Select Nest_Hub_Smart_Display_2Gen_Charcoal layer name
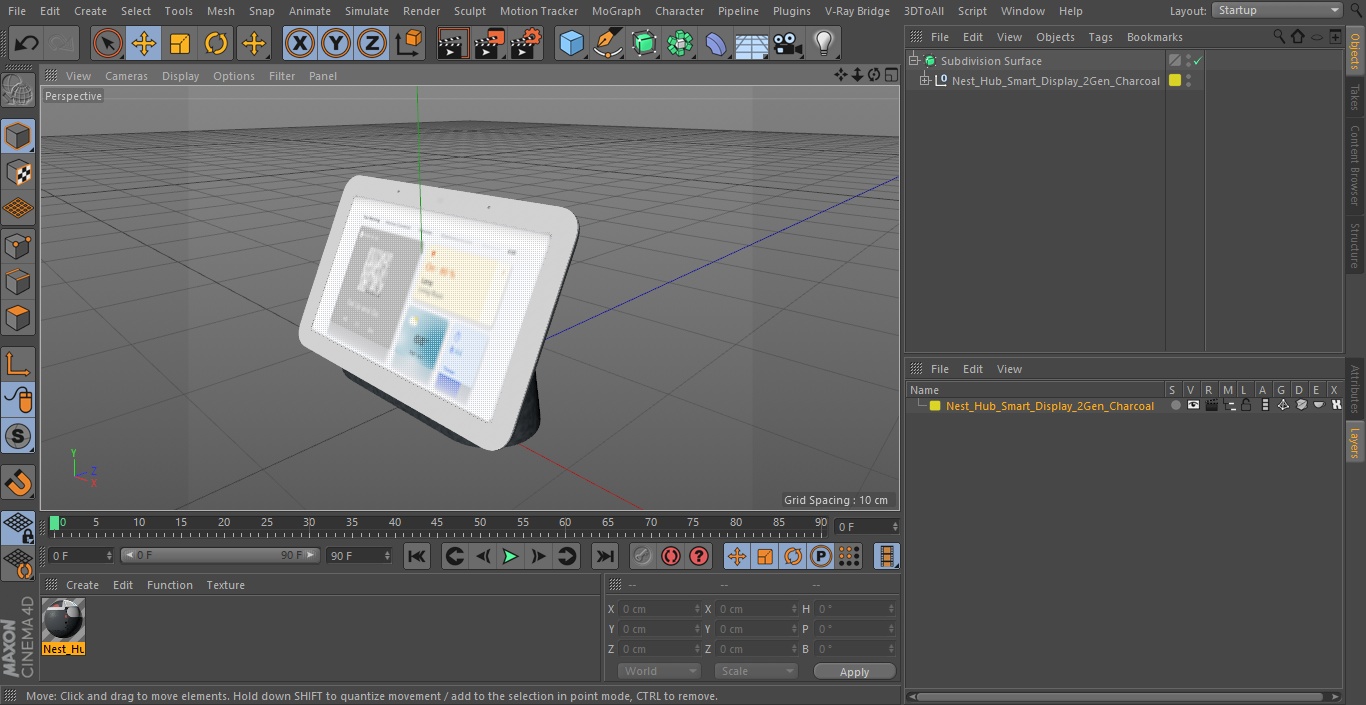Image resolution: width=1366 pixels, height=705 pixels. pos(1050,406)
